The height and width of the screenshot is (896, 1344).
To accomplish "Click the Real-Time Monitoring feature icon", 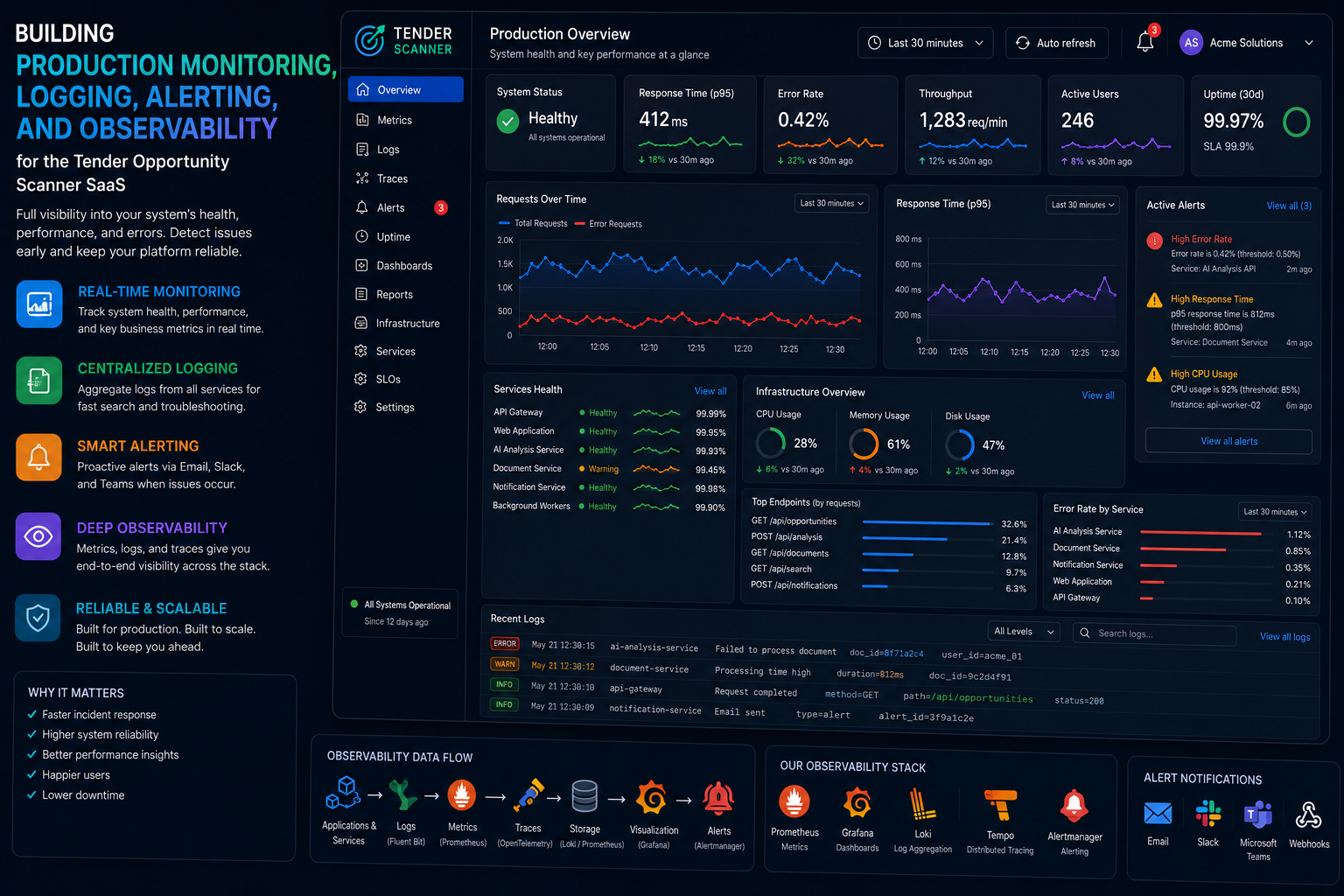I will coord(39,304).
